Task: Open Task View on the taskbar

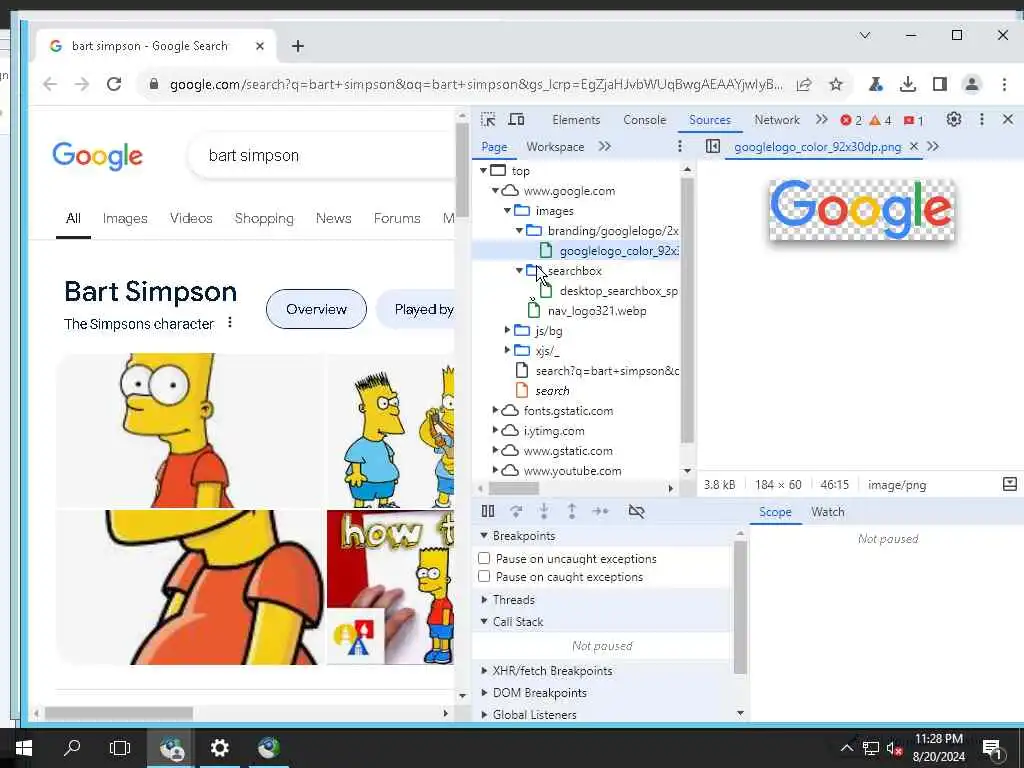Action: [x=120, y=748]
